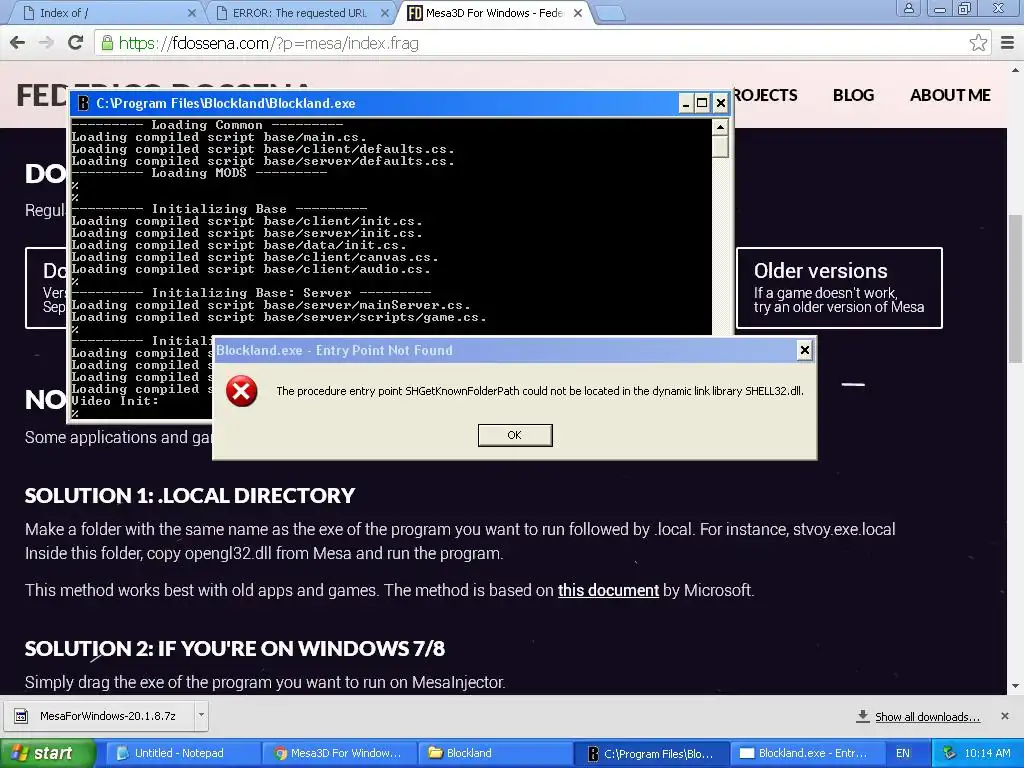Focus the fdossena.com address bar
The height and width of the screenshot is (768, 1024).
coord(542,43)
